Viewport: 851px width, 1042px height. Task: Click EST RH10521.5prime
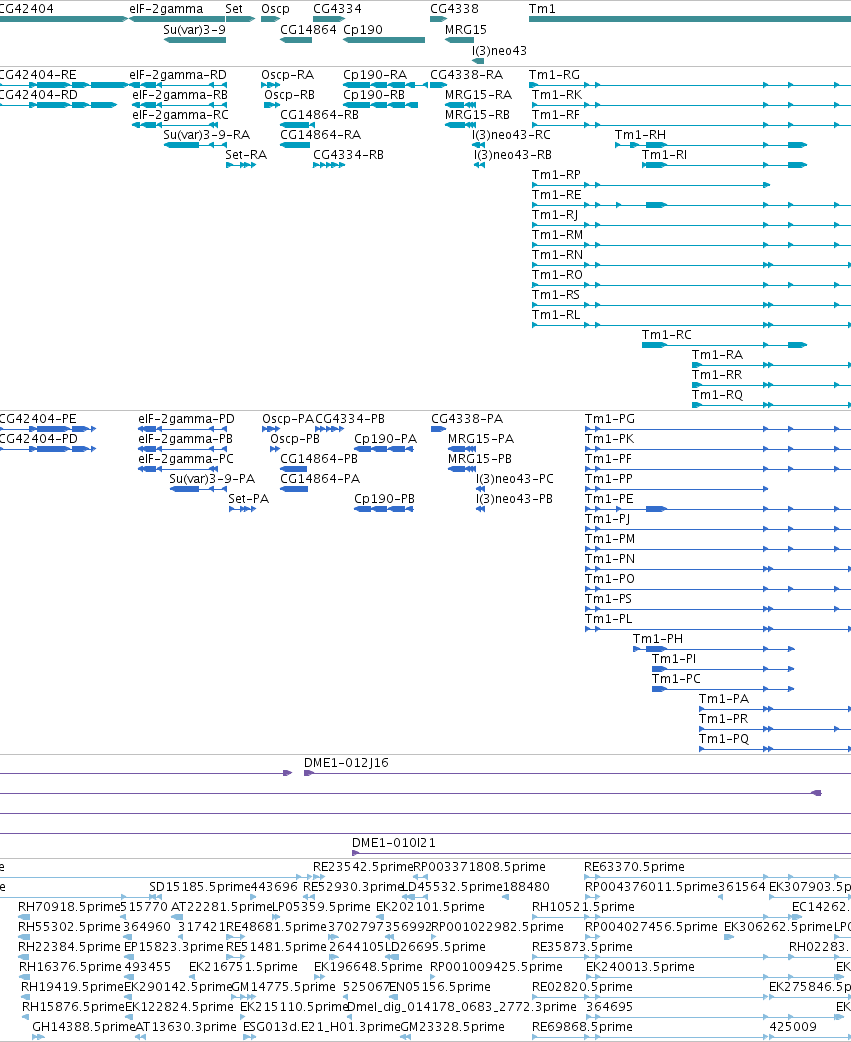pyautogui.click(x=583, y=907)
